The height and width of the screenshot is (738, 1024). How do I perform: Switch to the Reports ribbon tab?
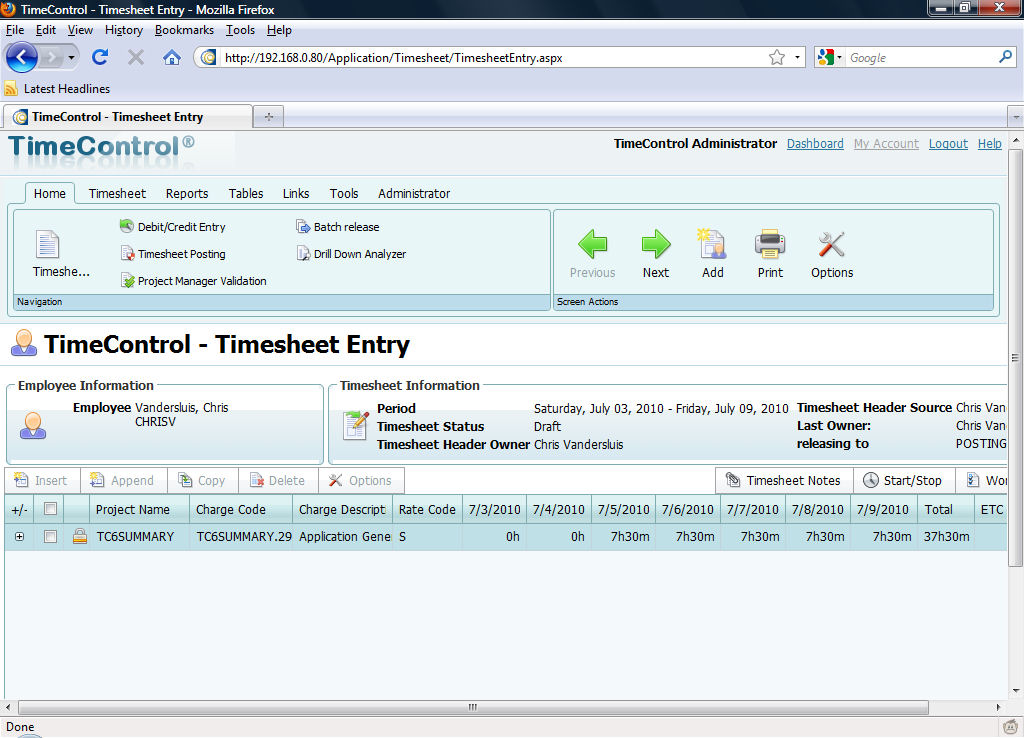(x=187, y=193)
